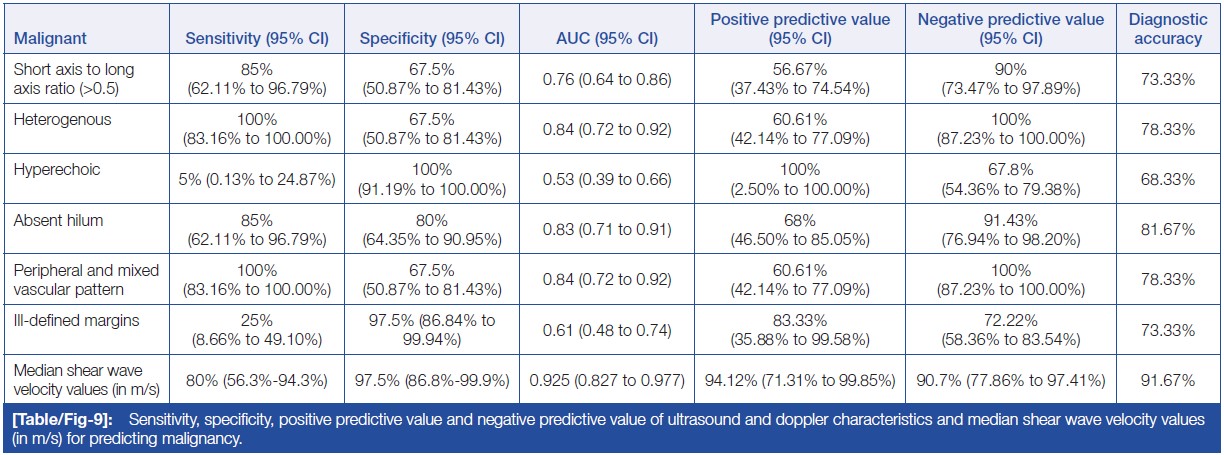Screen dimensions: 1224x455
Task: Click the 0.925 (0.827 to 0.977) AUC cell
Action: 598,380
